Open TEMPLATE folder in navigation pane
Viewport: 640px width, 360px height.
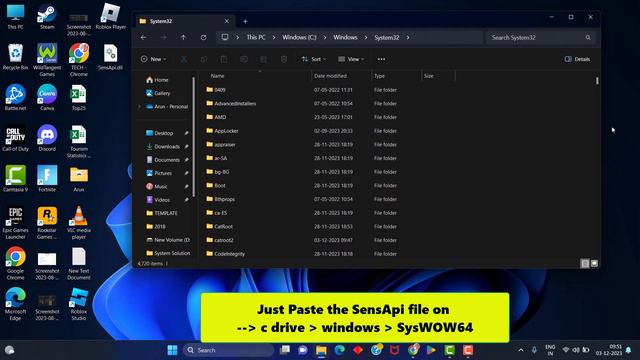point(166,213)
